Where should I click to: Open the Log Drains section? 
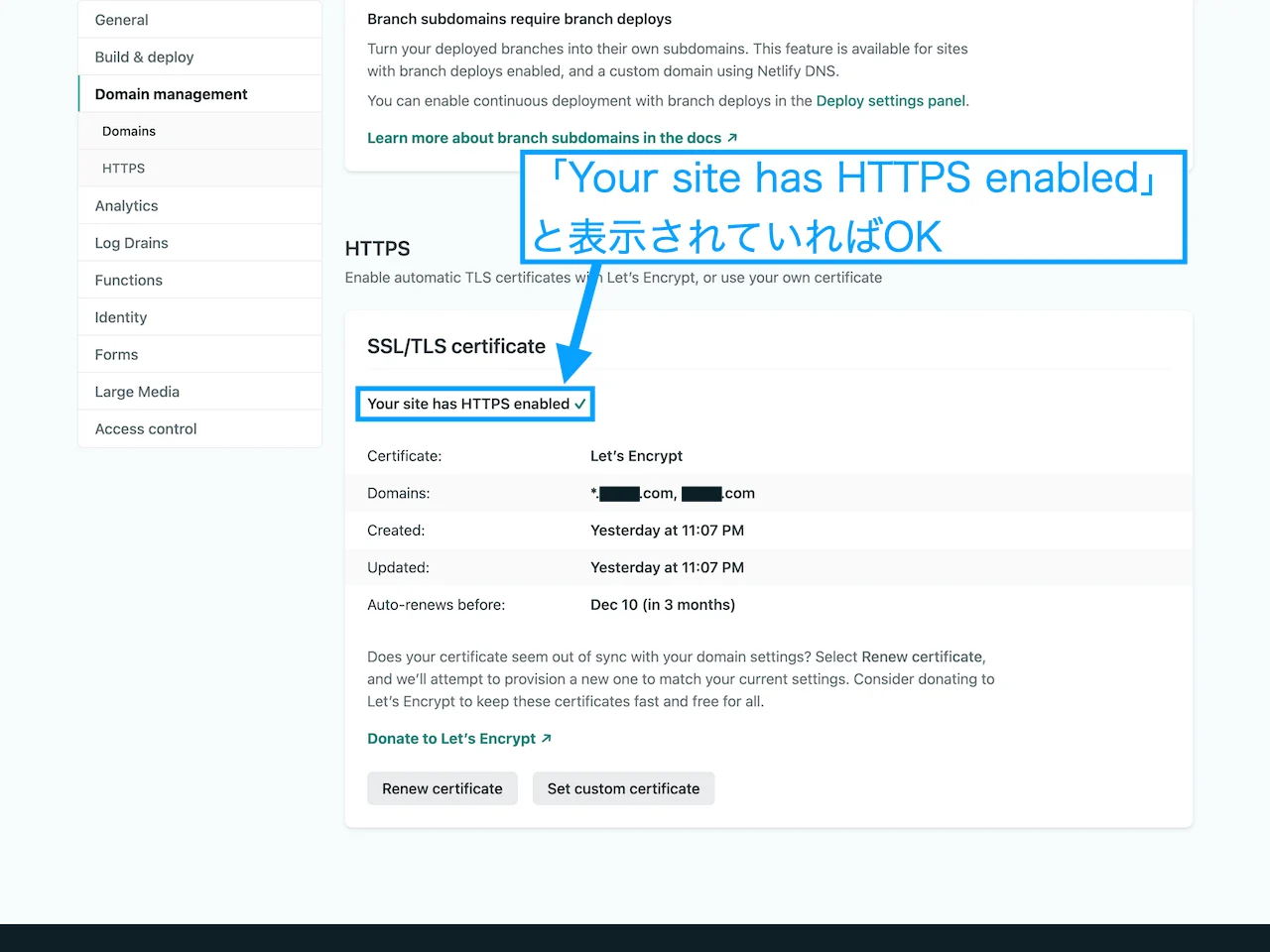pos(130,242)
